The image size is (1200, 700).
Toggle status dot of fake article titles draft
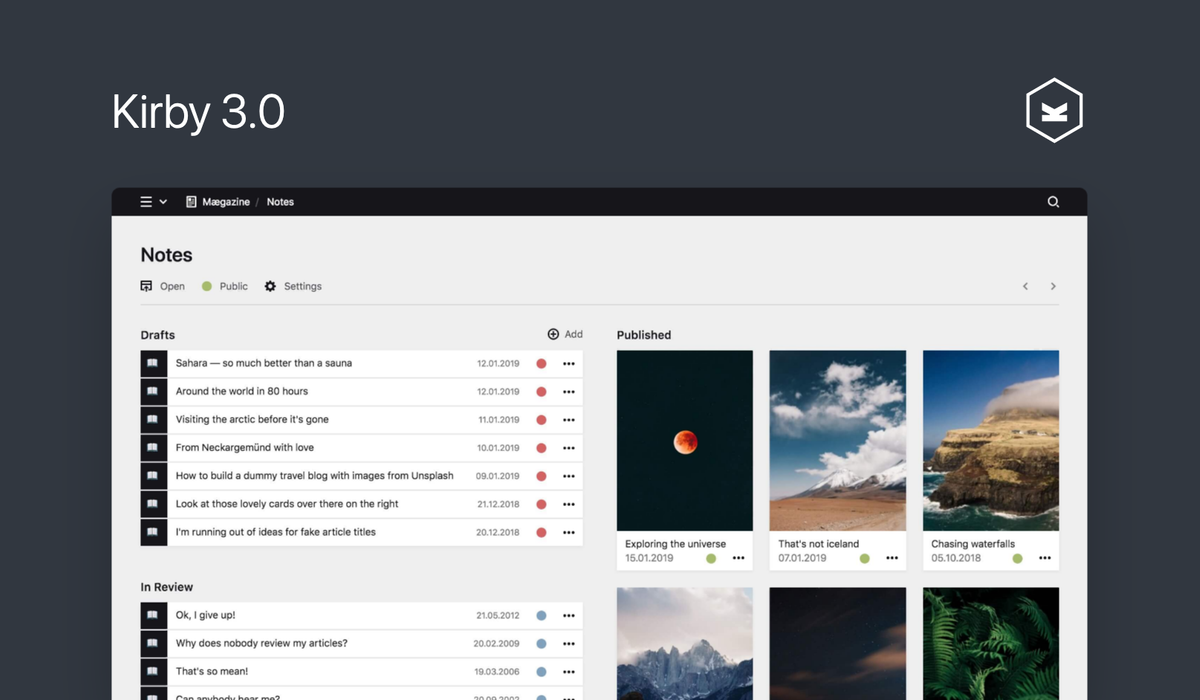(x=541, y=532)
